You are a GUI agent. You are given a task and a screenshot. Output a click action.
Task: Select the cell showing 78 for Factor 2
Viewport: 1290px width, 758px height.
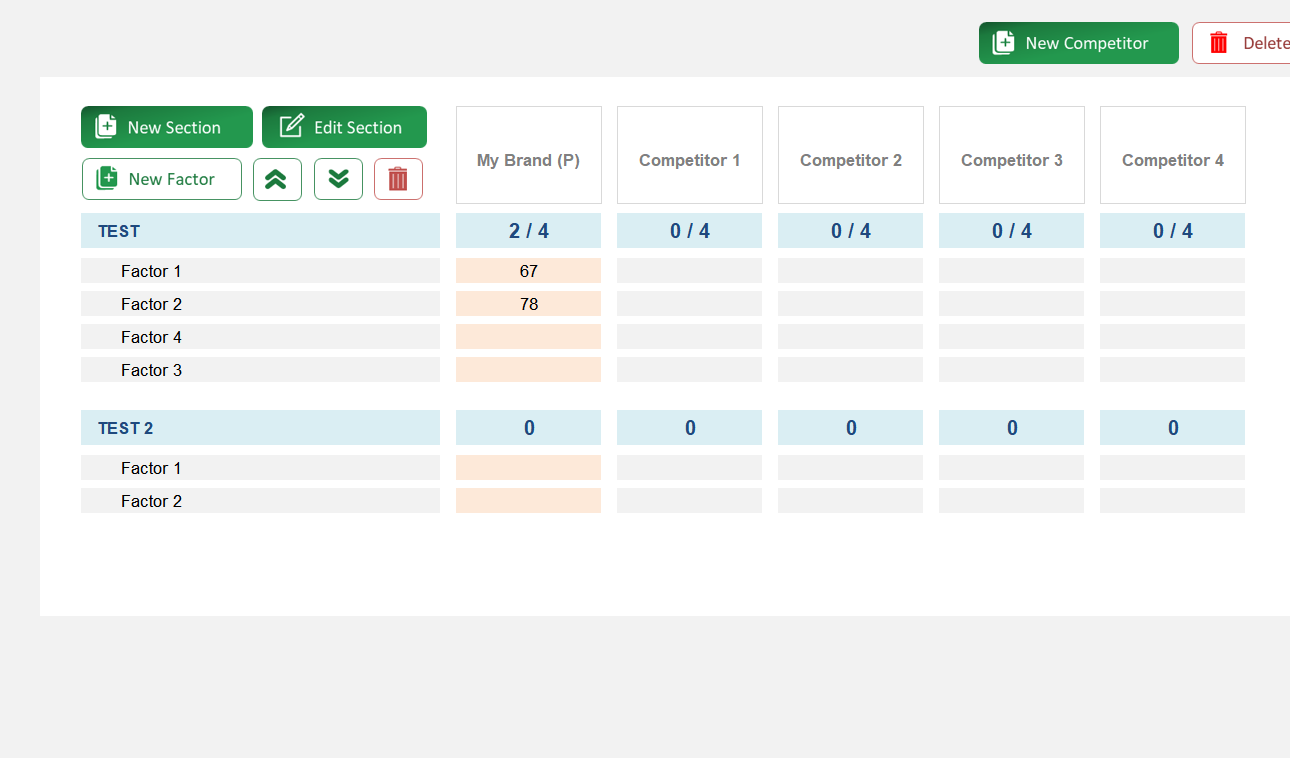(528, 303)
